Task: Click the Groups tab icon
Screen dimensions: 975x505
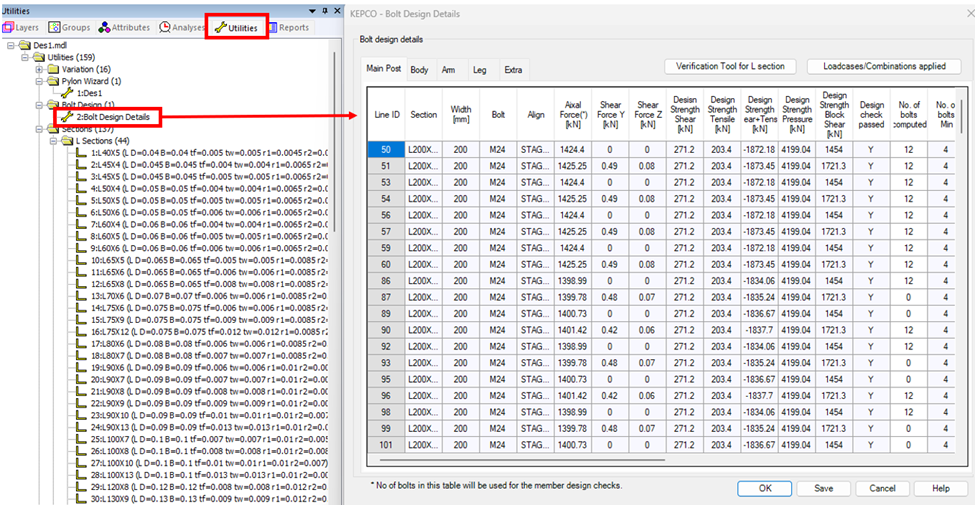Action: [x=69, y=28]
